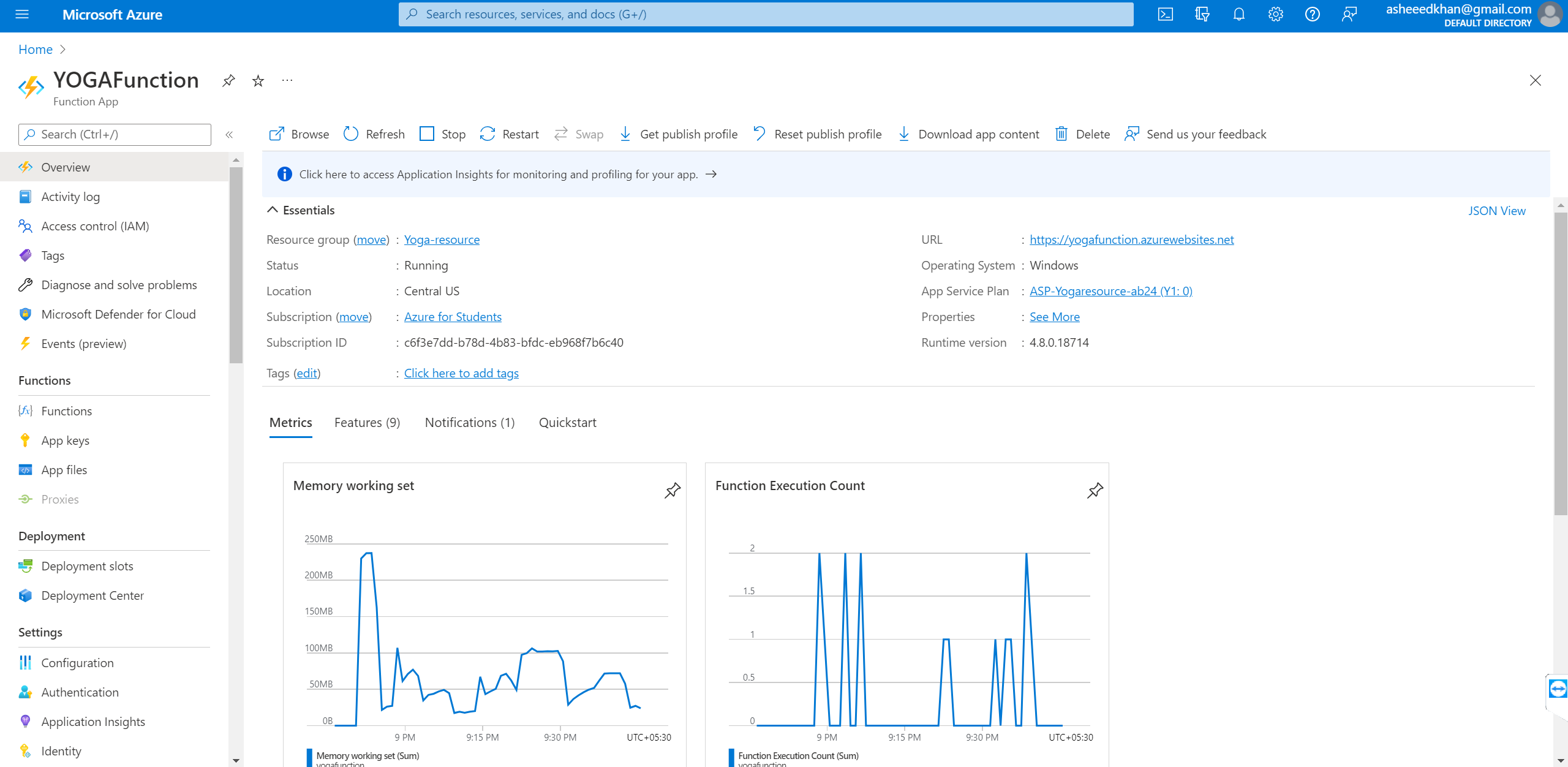
Task: Open the portal hamburger menu
Action: click(22, 14)
